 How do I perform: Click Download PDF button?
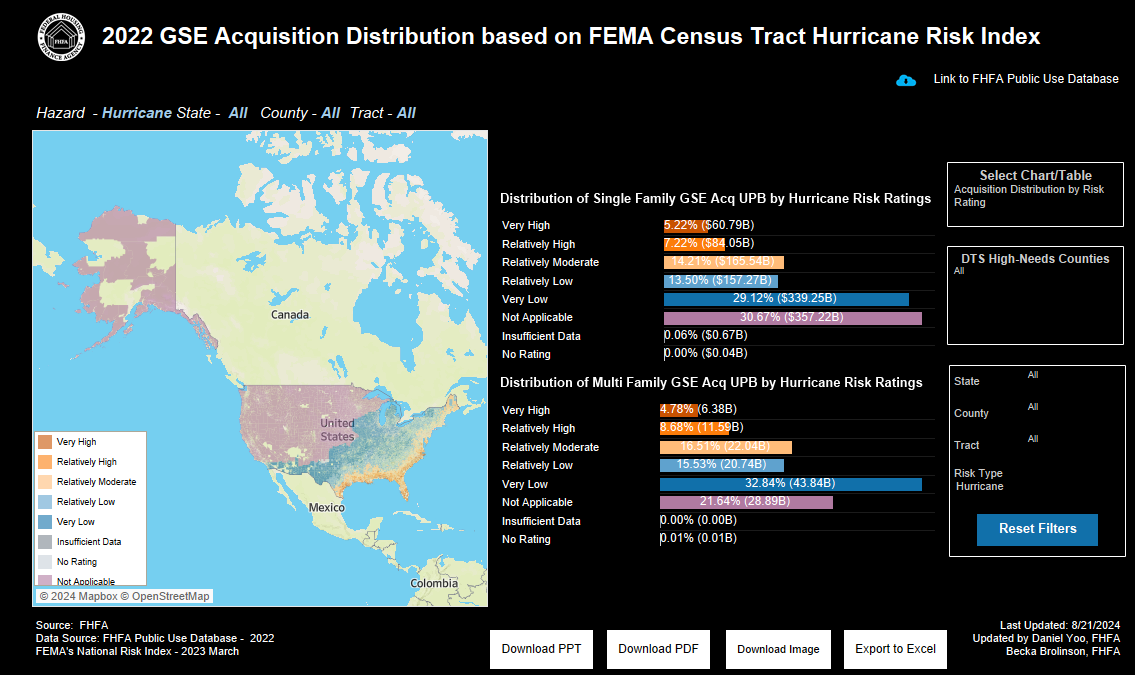[x=658, y=649]
